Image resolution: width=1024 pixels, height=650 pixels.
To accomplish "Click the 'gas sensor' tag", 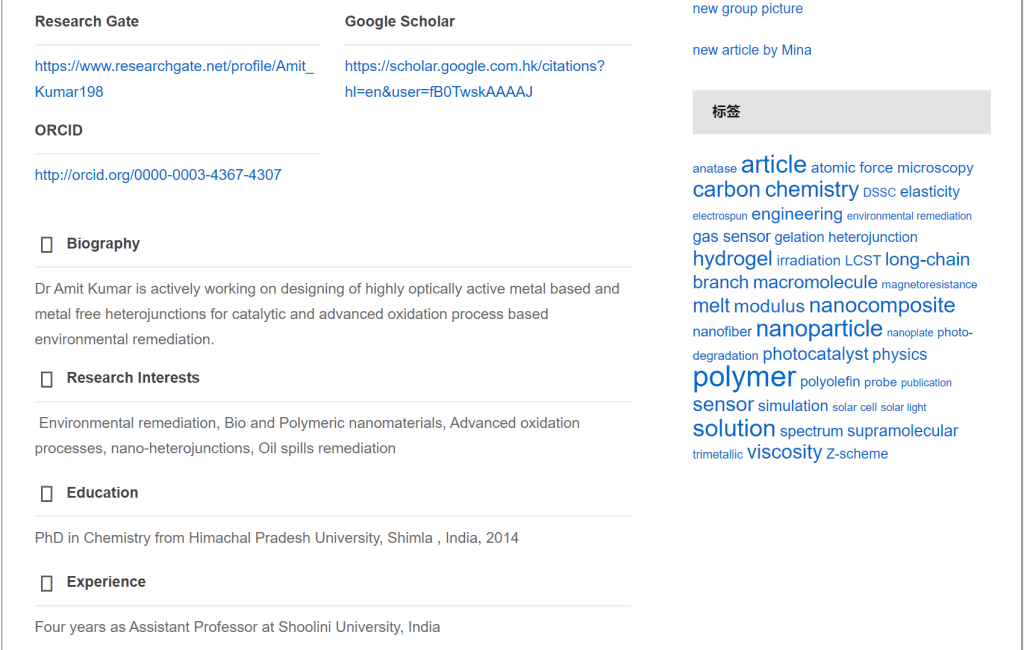I will [x=731, y=237].
